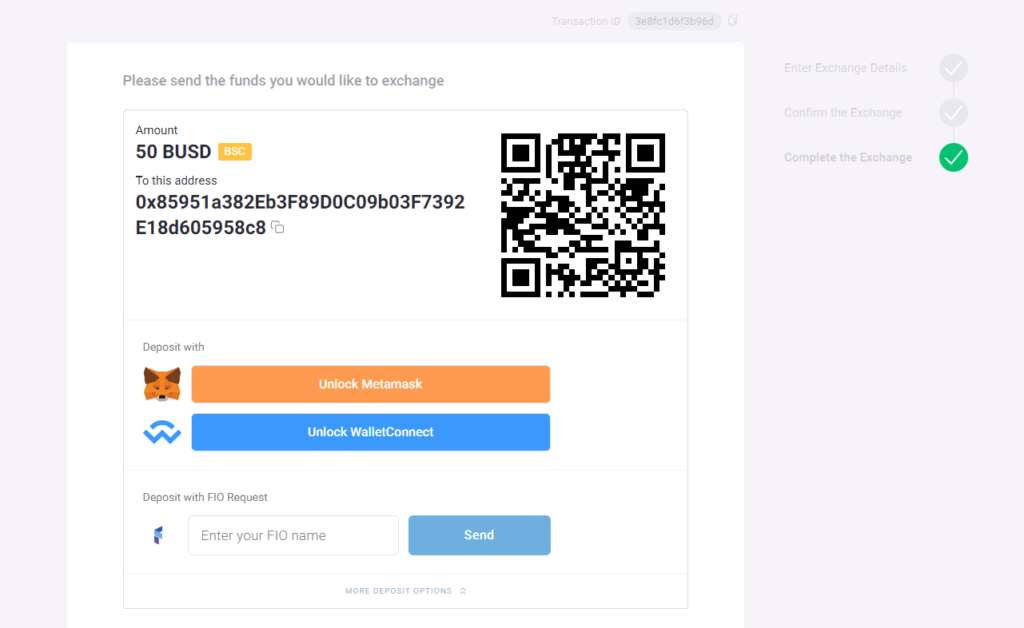Click the FIO protocol logo icon
The height and width of the screenshot is (628, 1024).
pyautogui.click(x=158, y=536)
